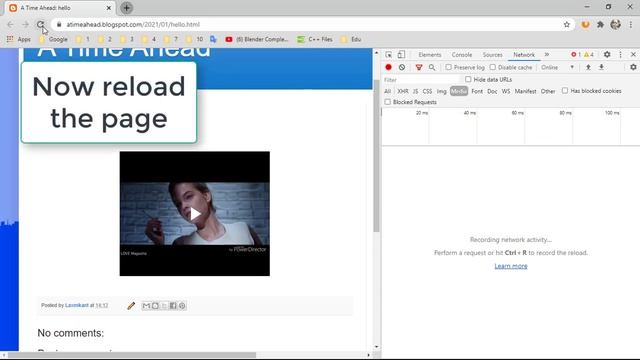The image size is (640, 360).
Task: Open the Learn more link
Action: pos(511,266)
